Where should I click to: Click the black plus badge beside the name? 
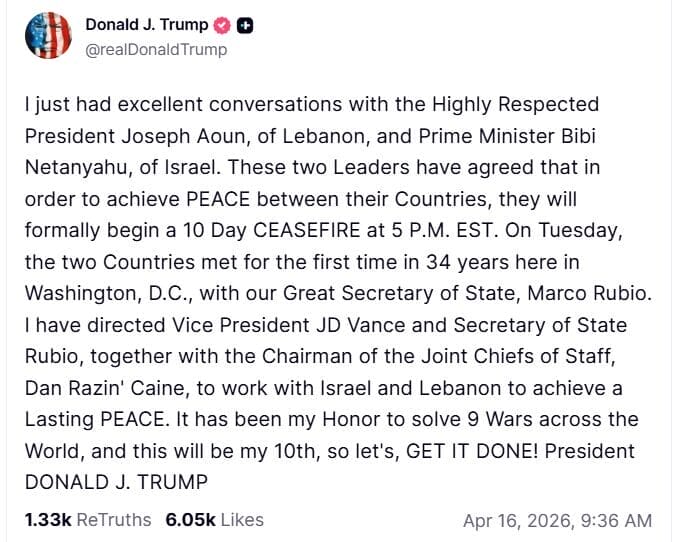(x=244, y=25)
